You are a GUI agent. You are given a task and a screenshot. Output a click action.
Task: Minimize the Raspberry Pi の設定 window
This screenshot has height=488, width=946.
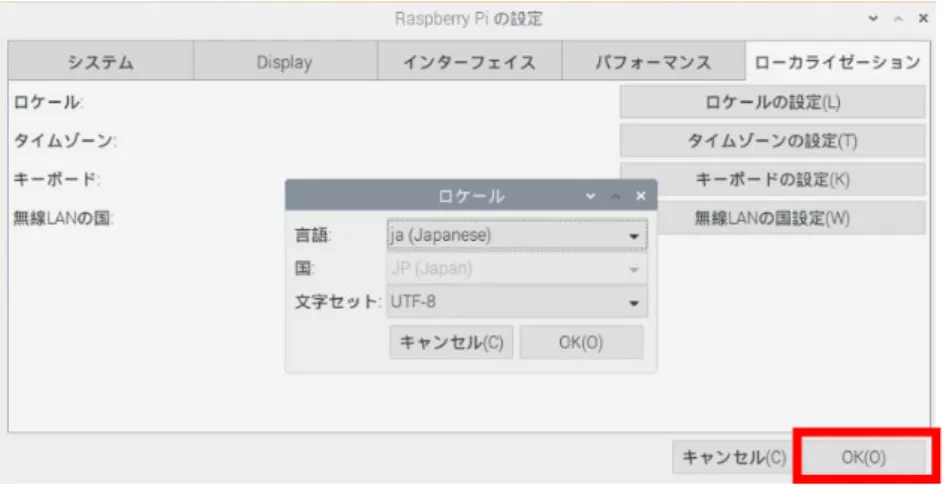[x=873, y=19]
